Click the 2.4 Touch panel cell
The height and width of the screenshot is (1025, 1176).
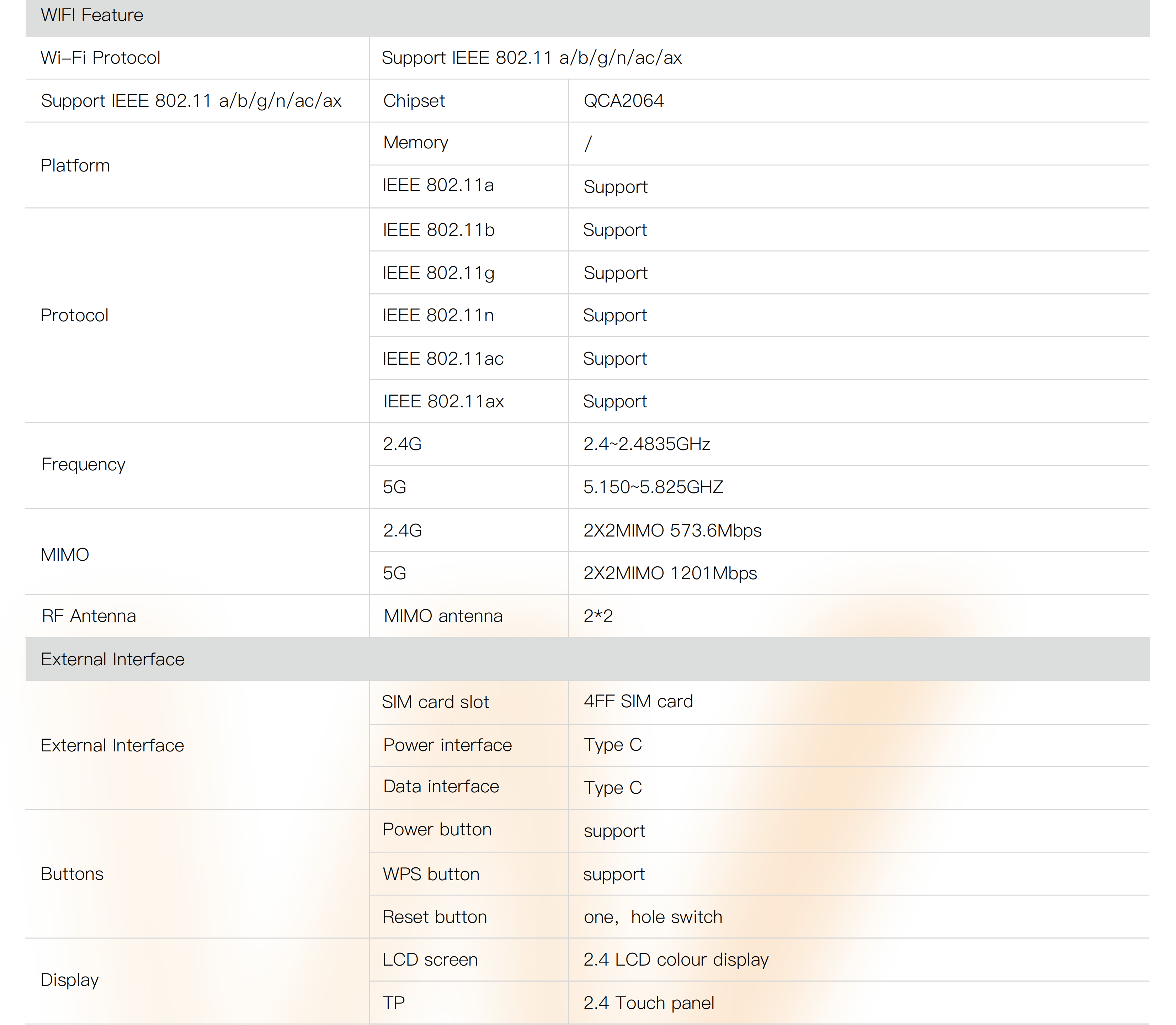pyautogui.click(x=648, y=1003)
